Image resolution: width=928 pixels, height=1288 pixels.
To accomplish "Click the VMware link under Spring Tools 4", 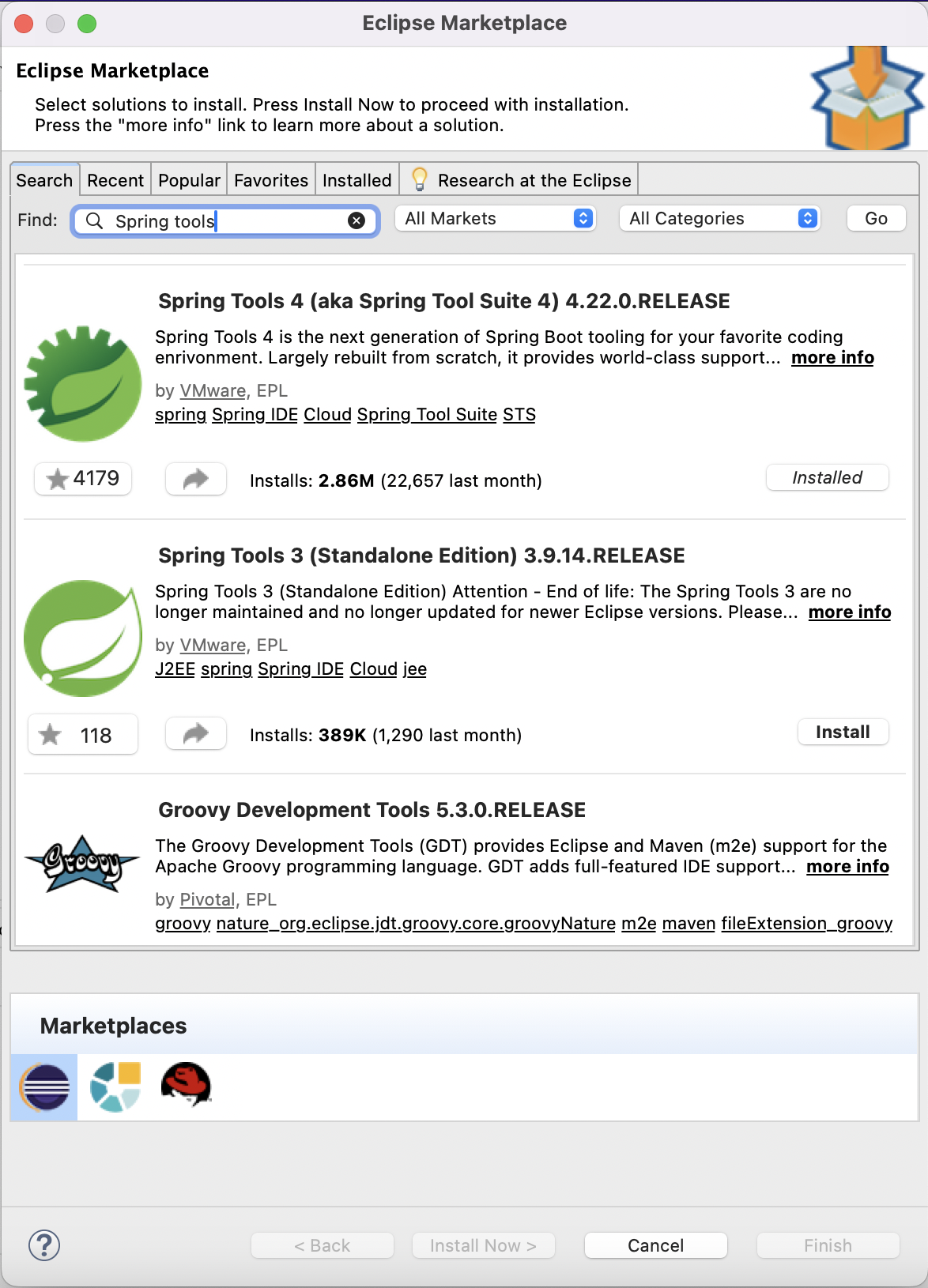I will pos(213,391).
